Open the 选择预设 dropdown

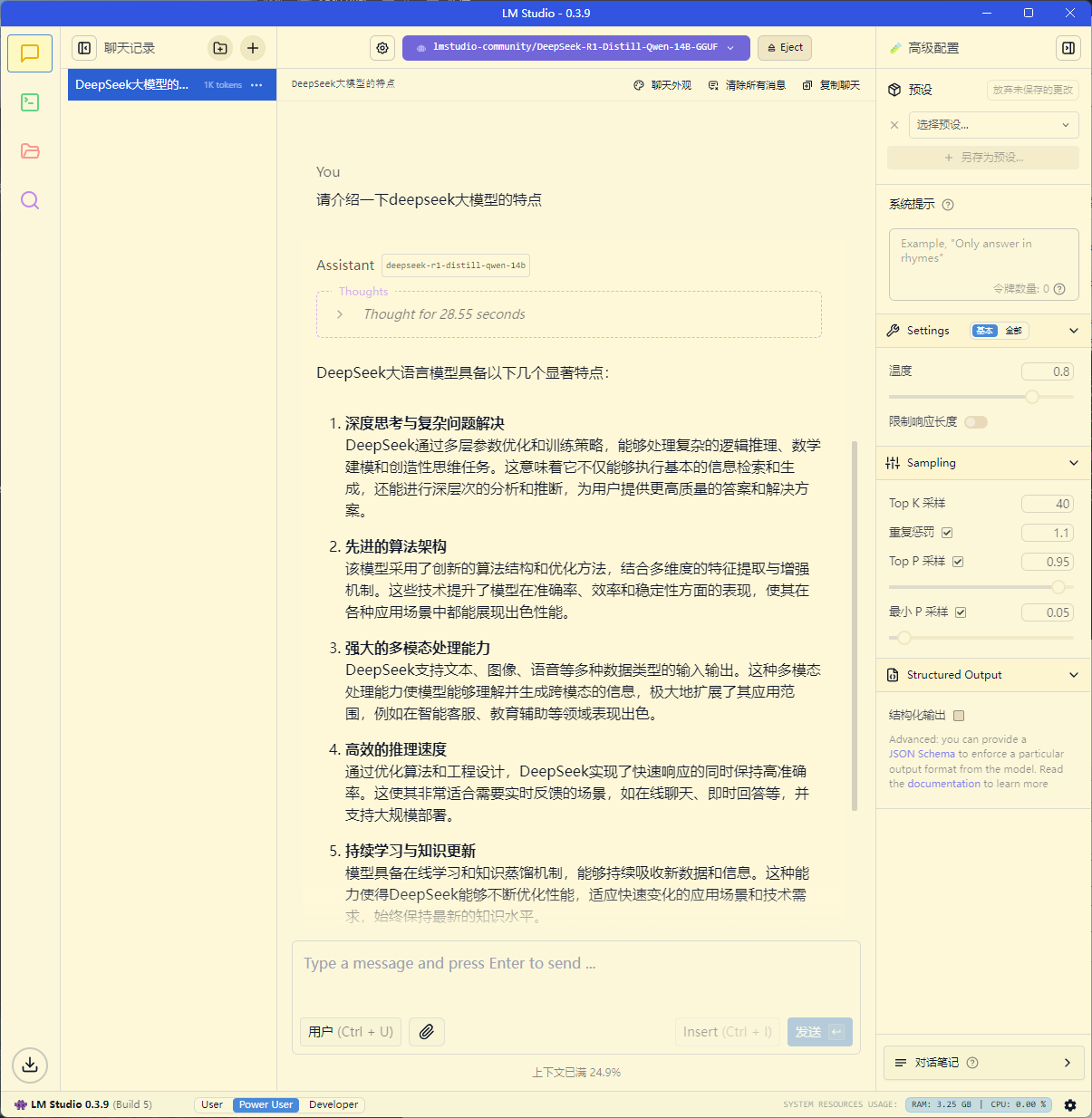[x=993, y=125]
